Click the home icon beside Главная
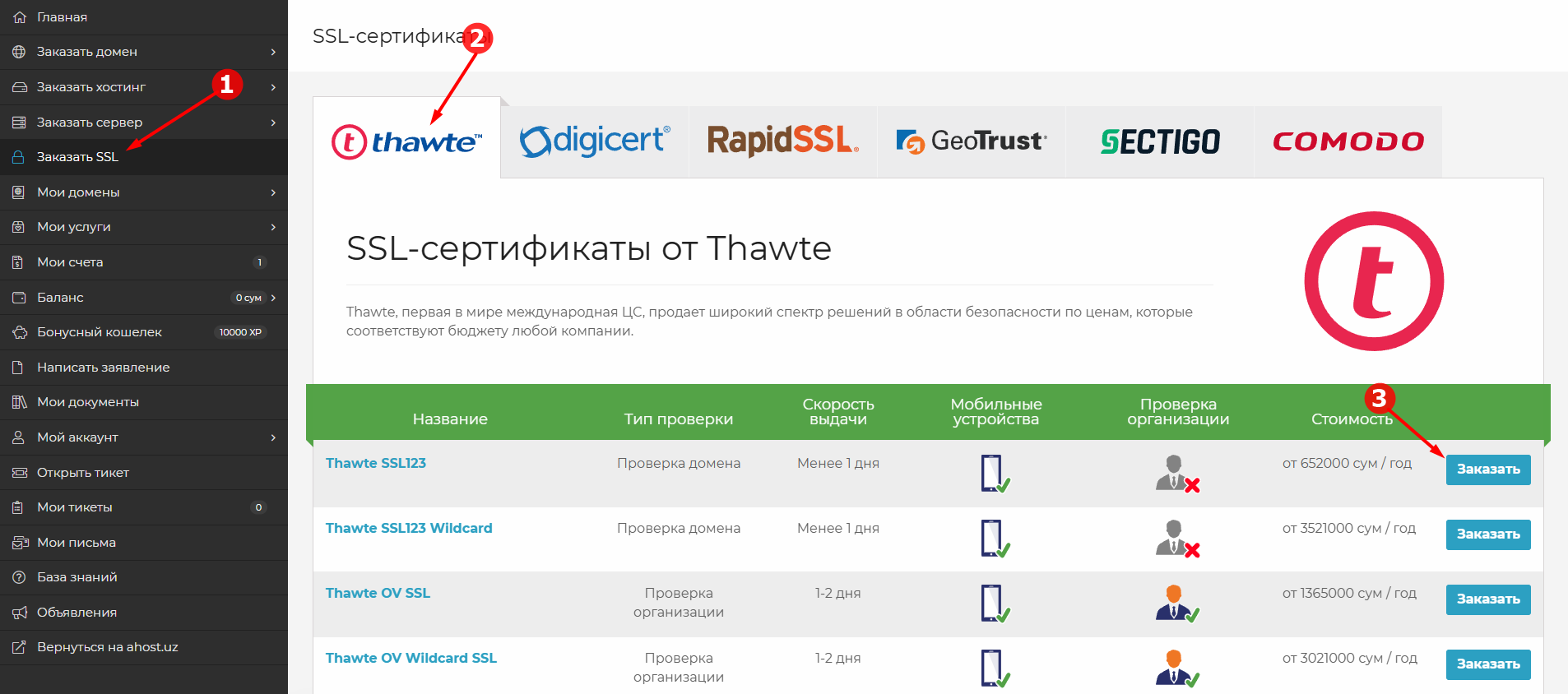 coord(19,16)
